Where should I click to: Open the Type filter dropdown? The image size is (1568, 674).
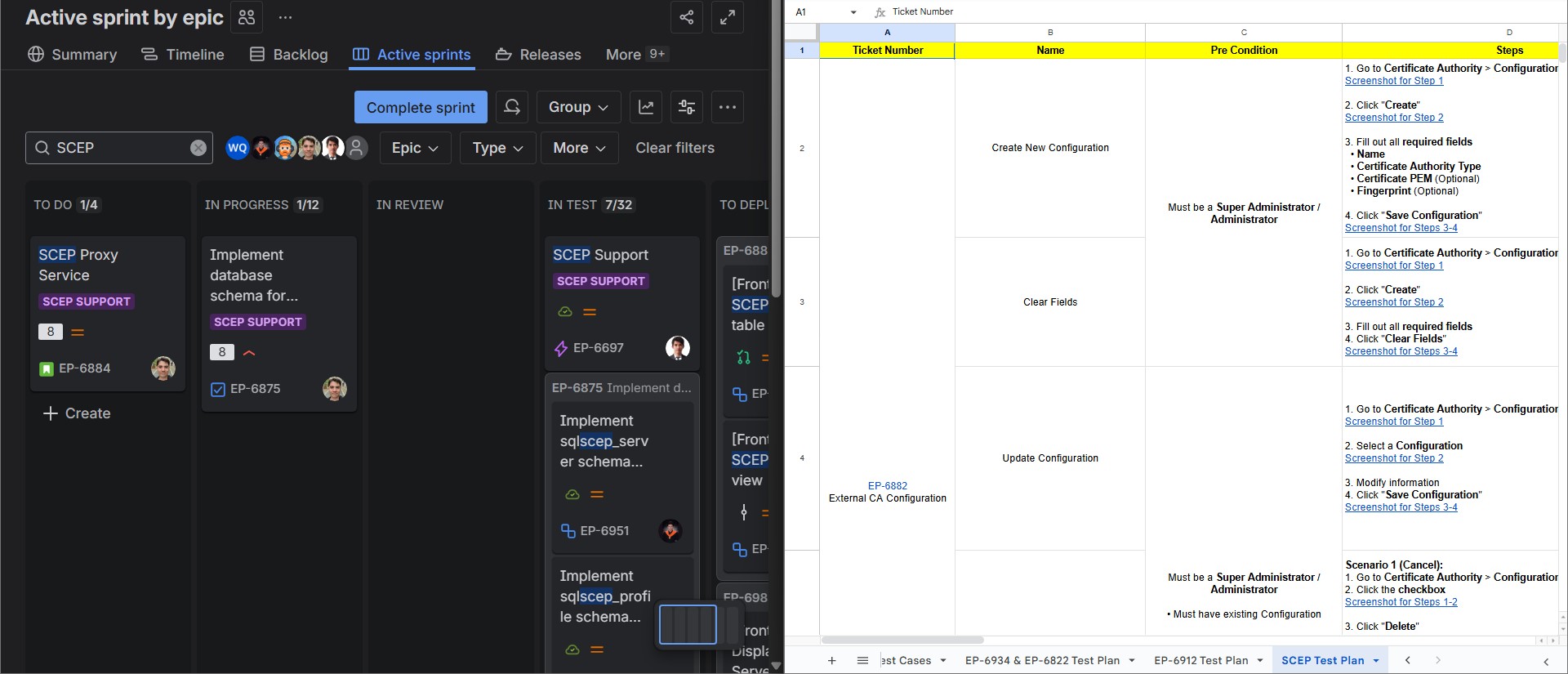[x=497, y=148]
